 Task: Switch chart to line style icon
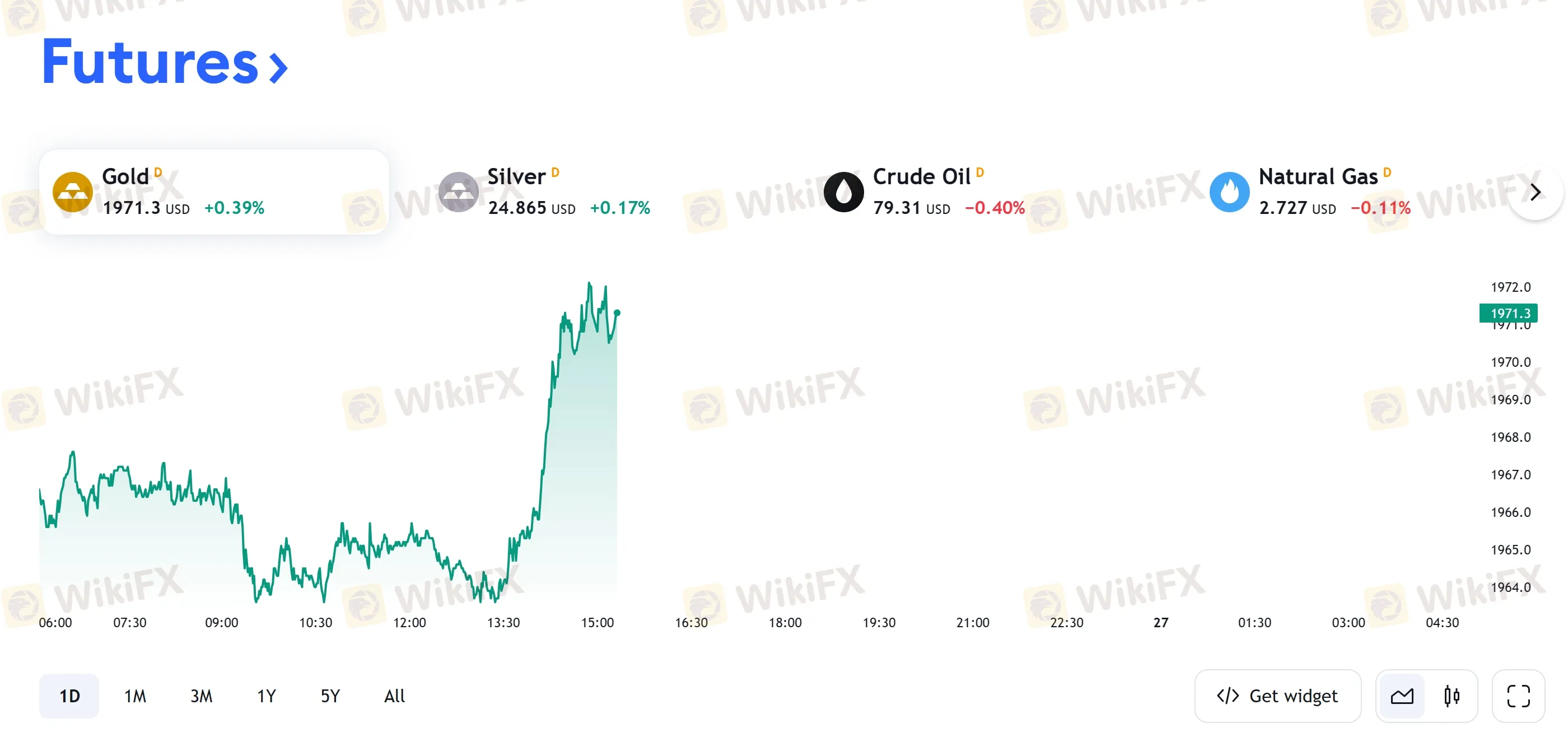tap(1401, 696)
